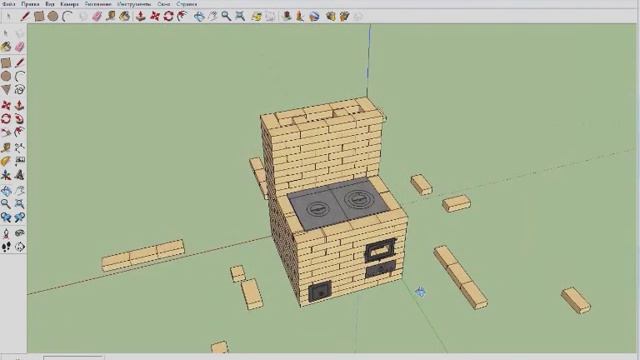This screenshot has height=360, width=640.
Task: Open the Рисование menu
Action: pyautogui.click(x=98, y=4)
